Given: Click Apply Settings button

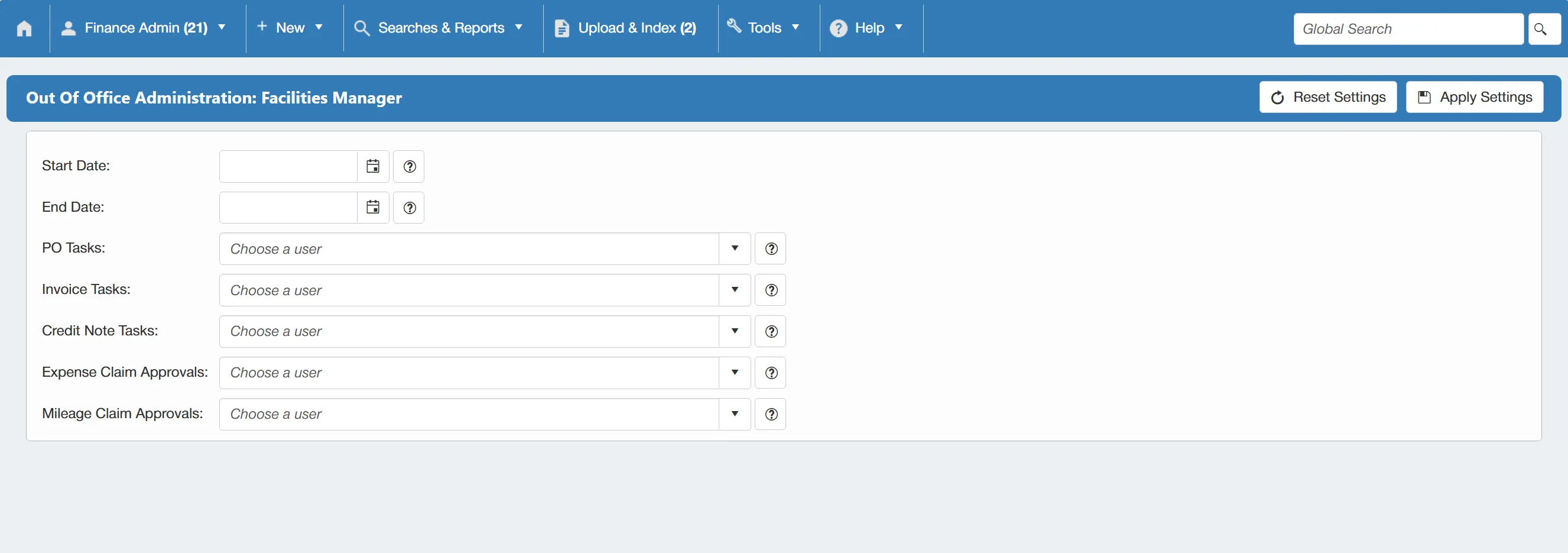Looking at the screenshot, I should (x=1475, y=97).
